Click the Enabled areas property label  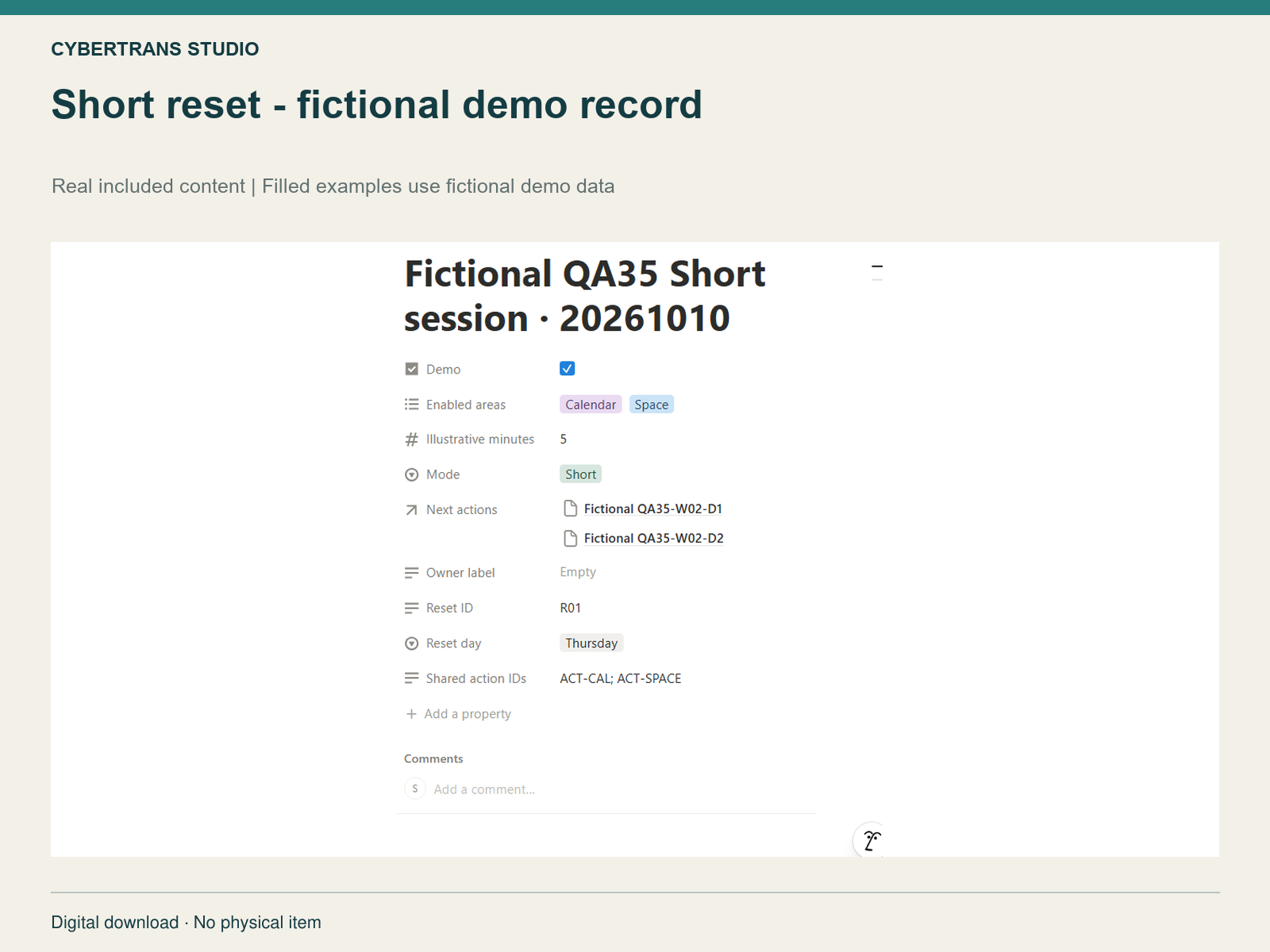click(466, 405)
